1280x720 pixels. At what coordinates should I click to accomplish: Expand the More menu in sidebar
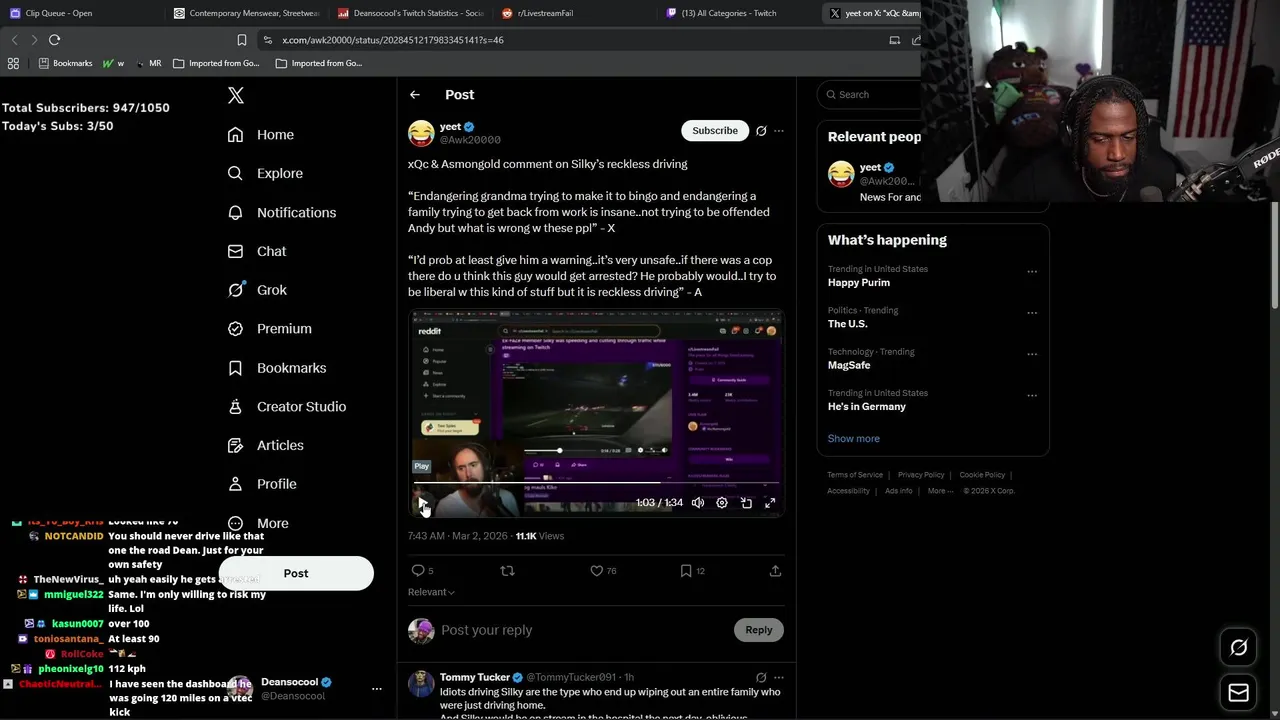click(258, 523)
